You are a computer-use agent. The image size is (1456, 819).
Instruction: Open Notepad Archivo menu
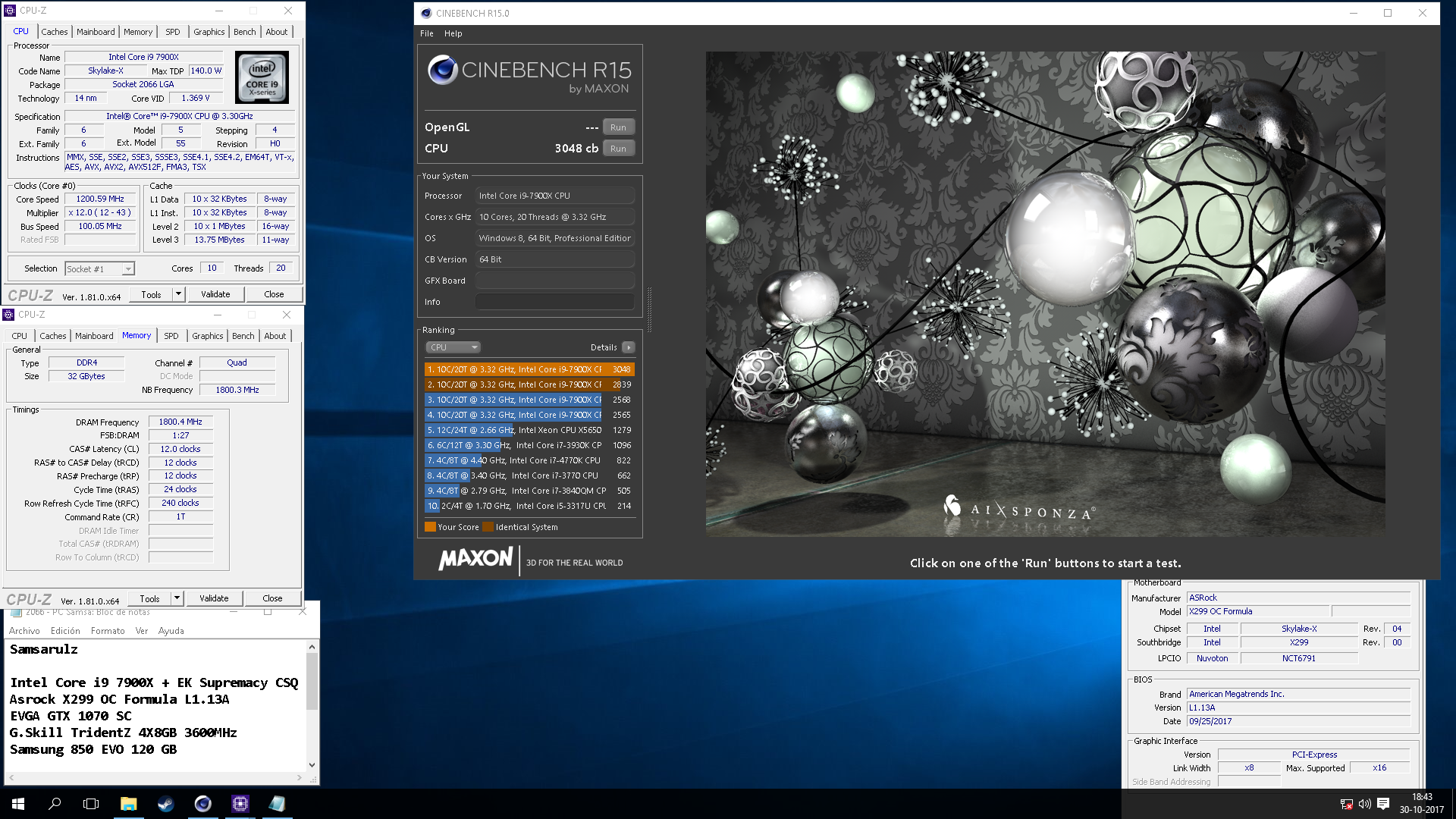coord(24,631)
